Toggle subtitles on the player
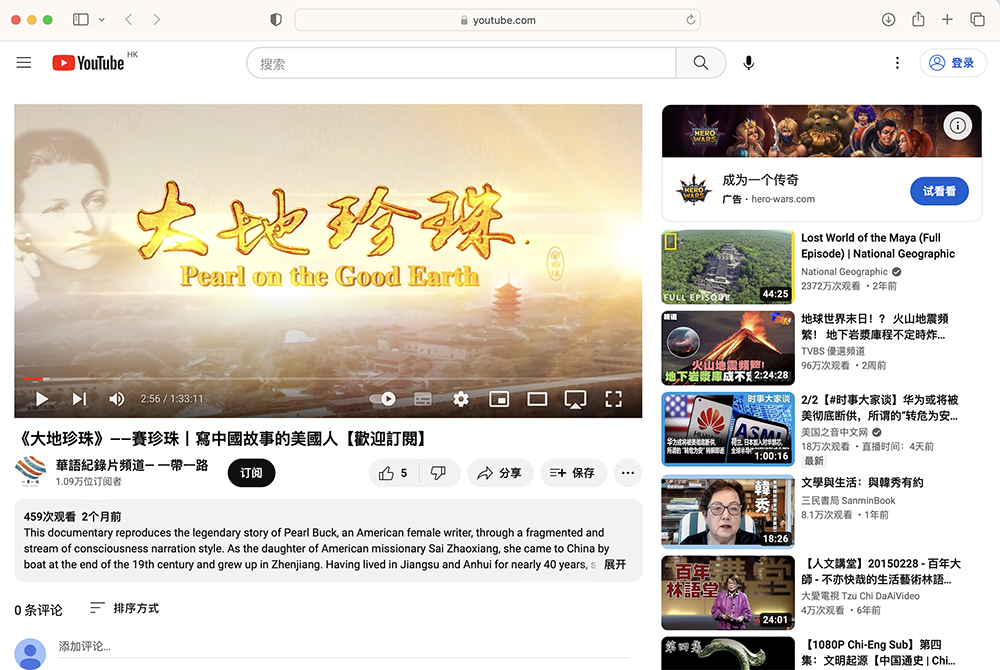Viewport: 1000px width, 670px height. pos(423,399)
